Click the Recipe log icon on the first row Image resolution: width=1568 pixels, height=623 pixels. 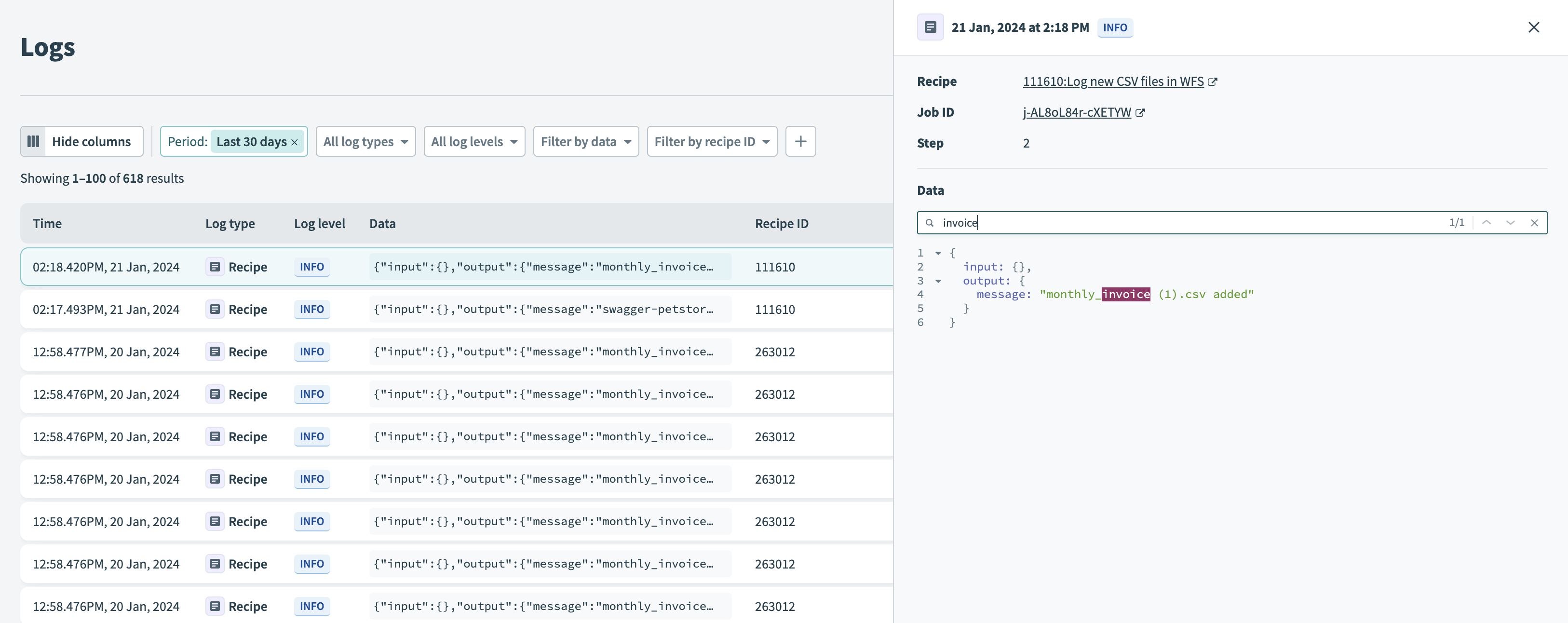click(215, 266)
